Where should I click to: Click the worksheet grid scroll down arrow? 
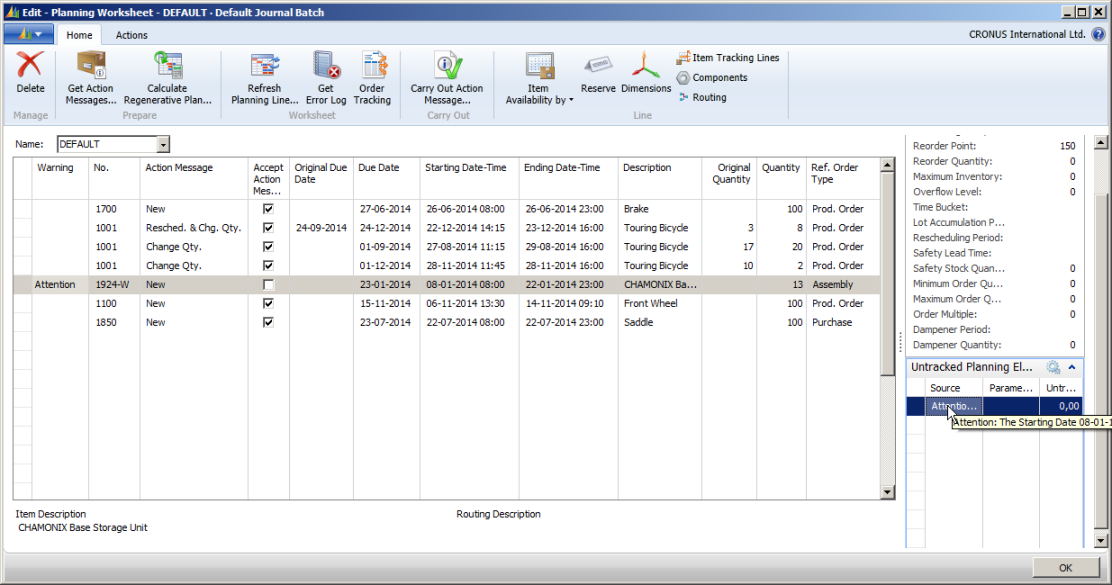[887, 492]
